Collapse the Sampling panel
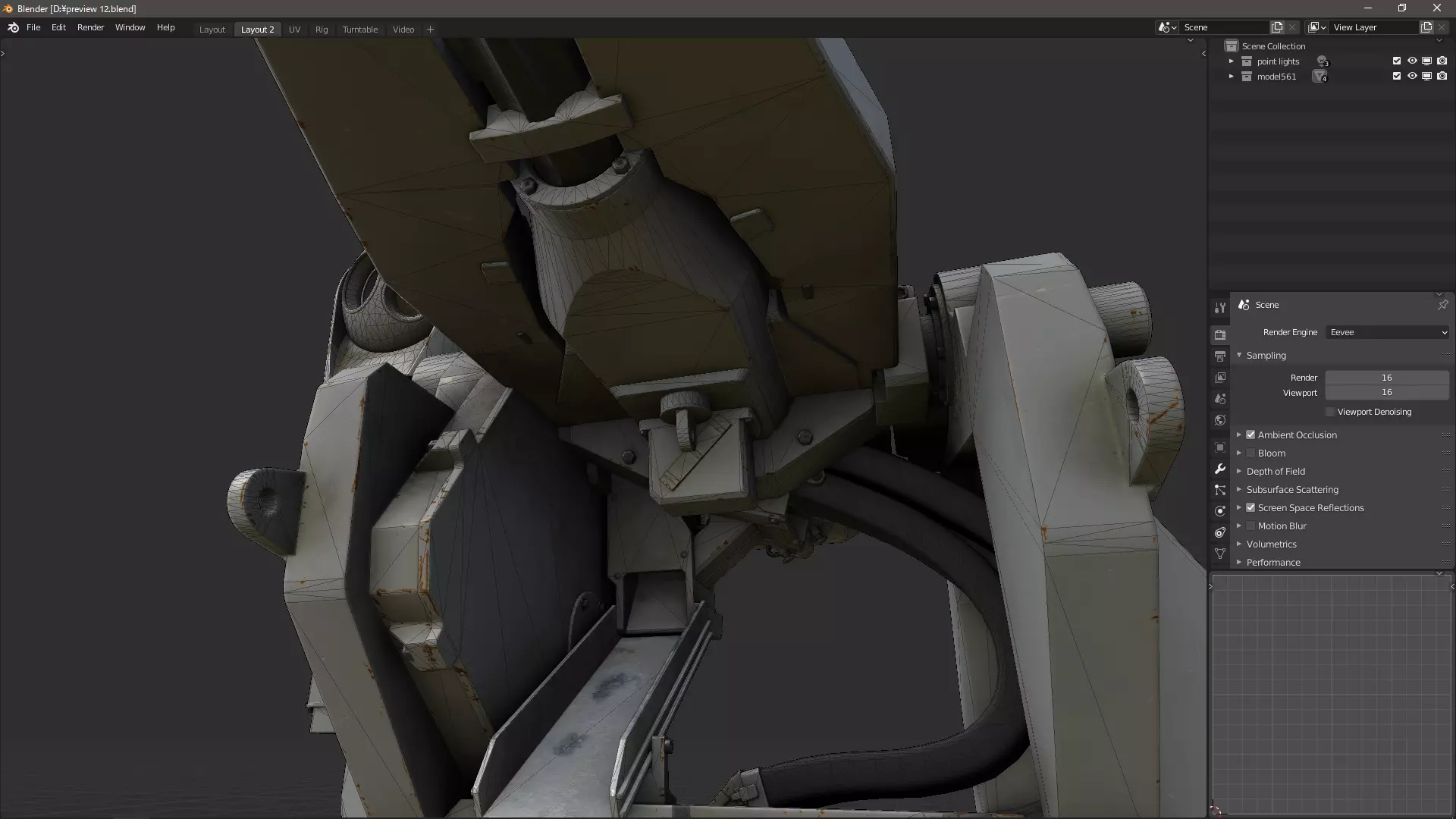The width and height of the screenshot is (1456, 819). point(1239,355)
